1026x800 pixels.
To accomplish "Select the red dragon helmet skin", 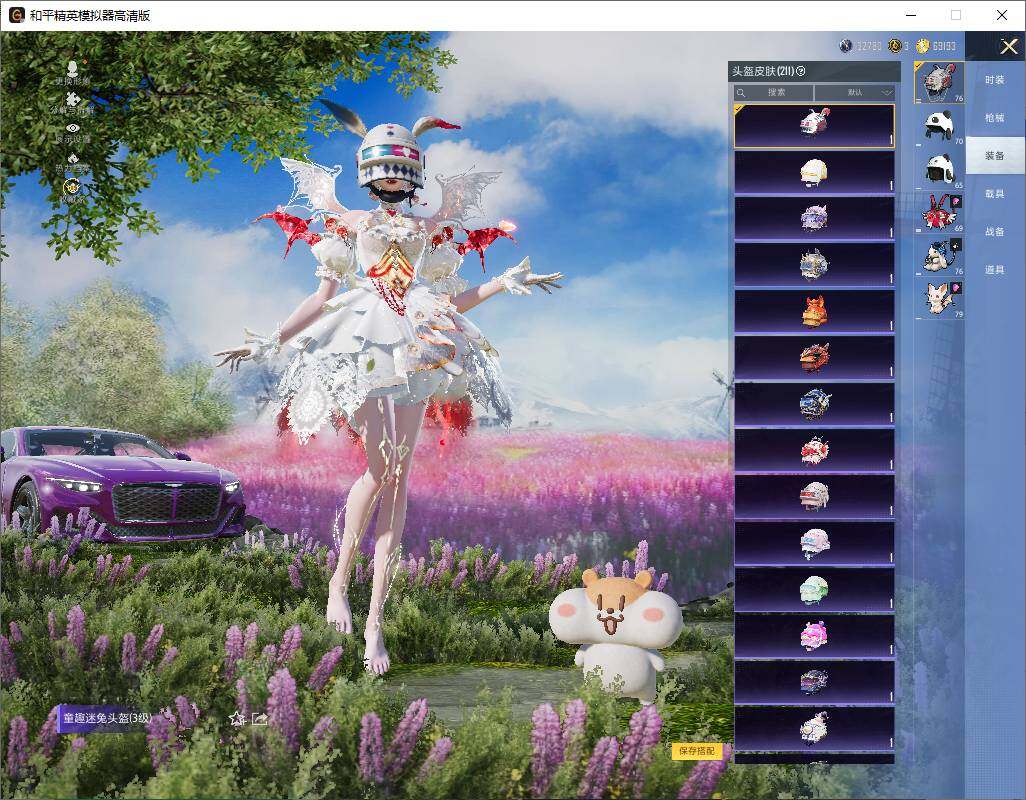I will (814, 357).
